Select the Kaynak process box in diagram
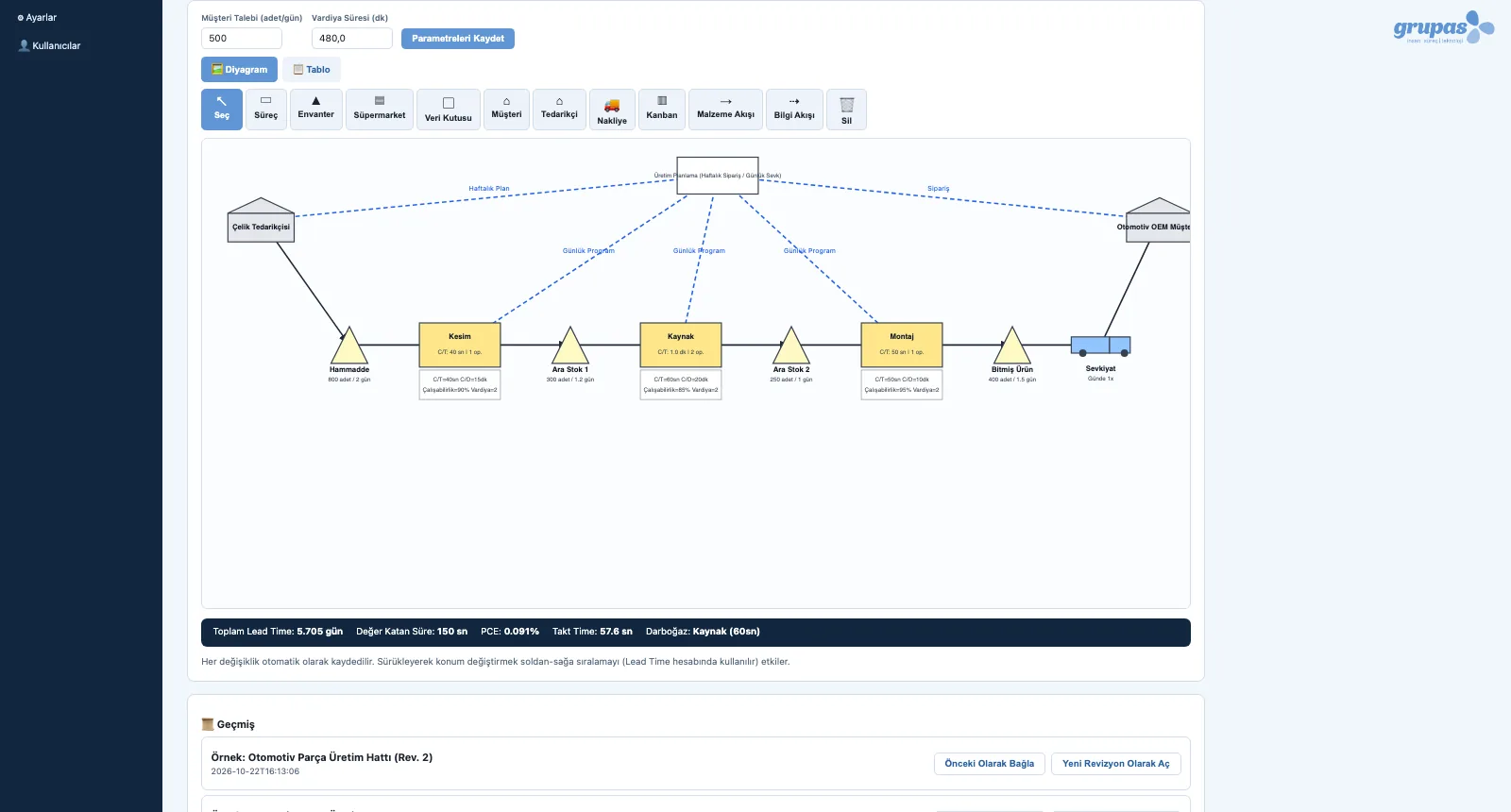 point(681,345)
